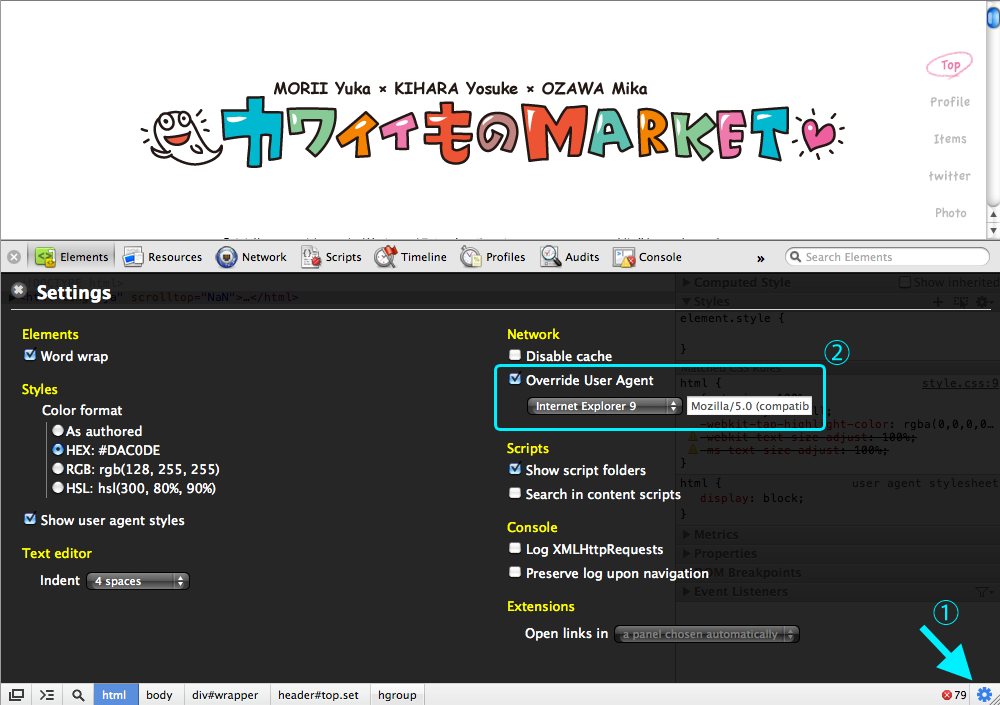Switch to the Scripts panel
The width and height of the screenshot is (1000, 705).
pos(331,256)
